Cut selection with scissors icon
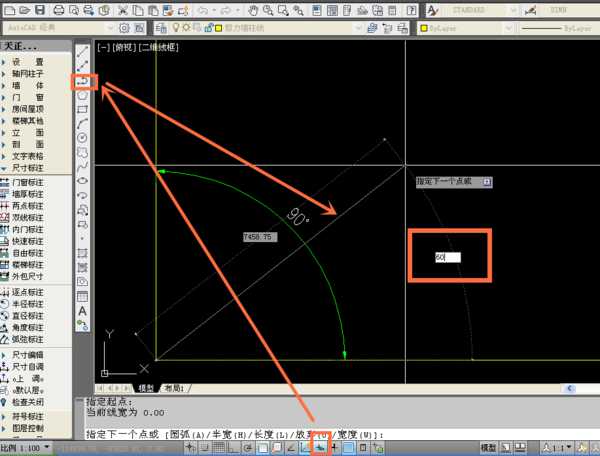The width and height of the screenshot is (600, 456). click(x=122, y=10)
